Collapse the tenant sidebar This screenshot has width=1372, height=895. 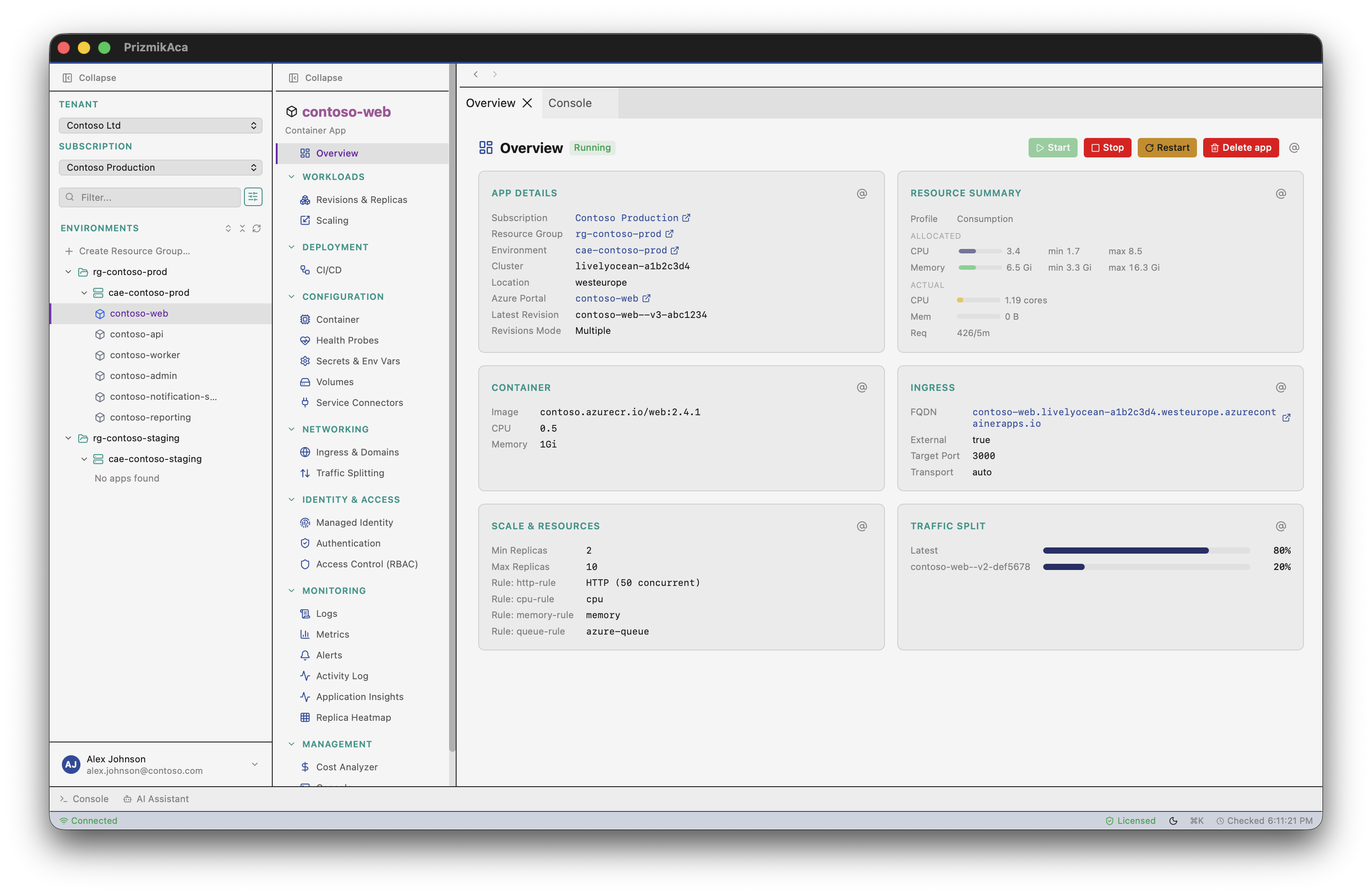click(x=89, y=77)
